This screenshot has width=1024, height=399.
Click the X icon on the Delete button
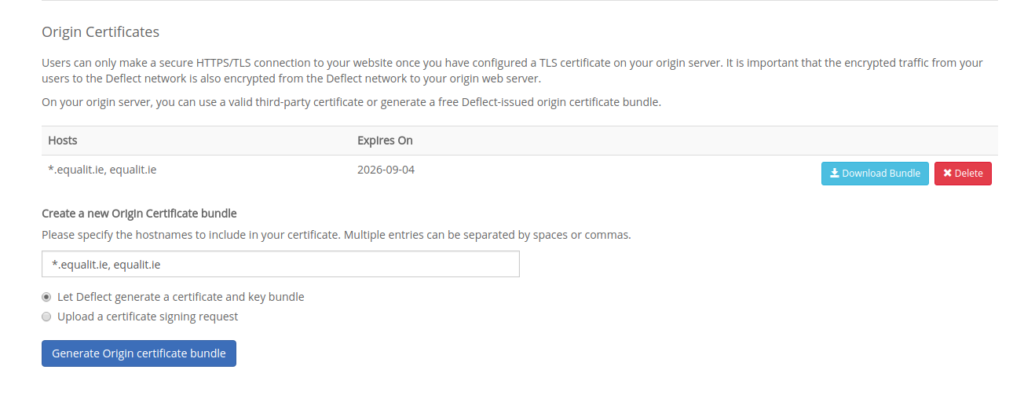pos(947,174)
